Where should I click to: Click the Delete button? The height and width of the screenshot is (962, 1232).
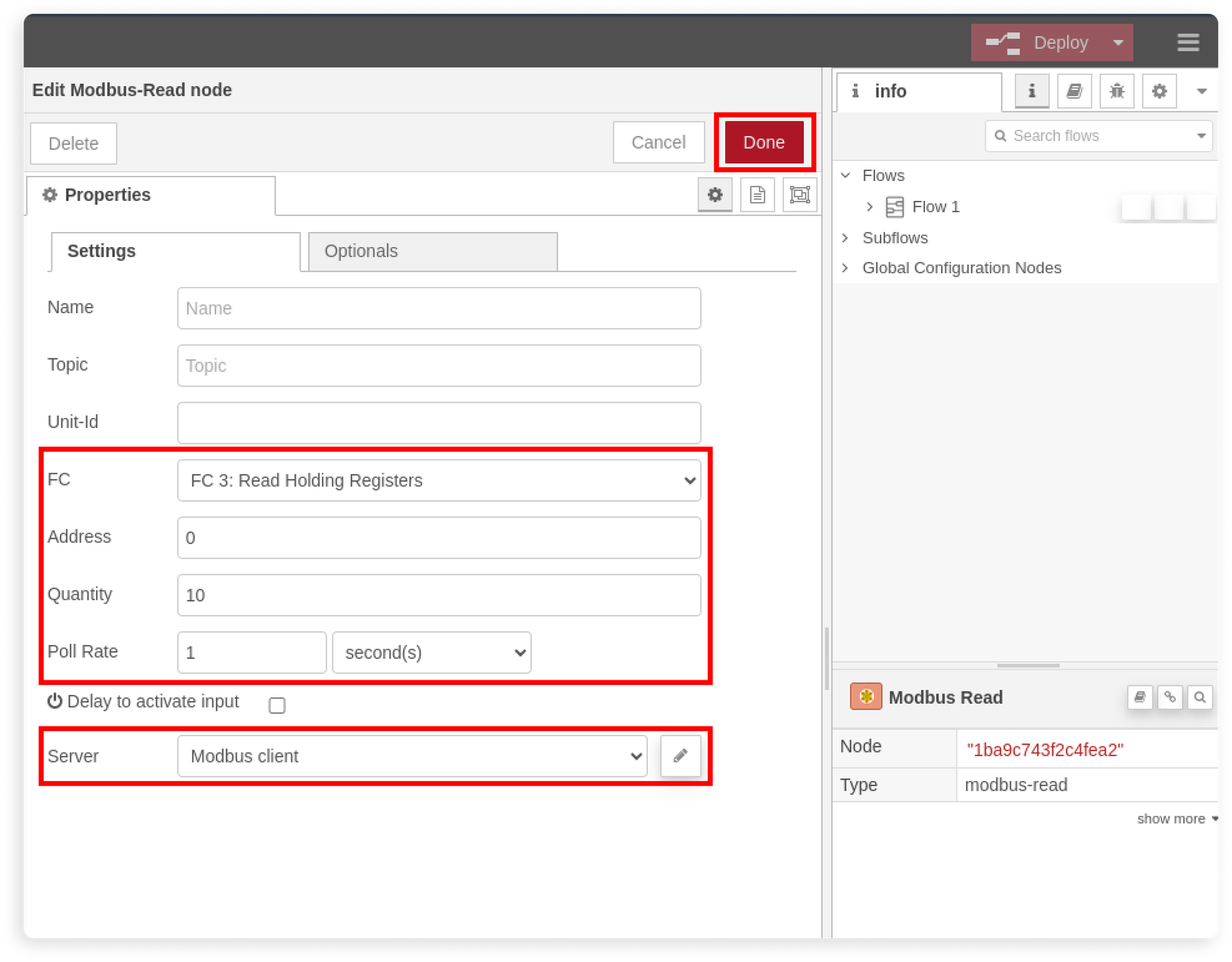(73, 143)
